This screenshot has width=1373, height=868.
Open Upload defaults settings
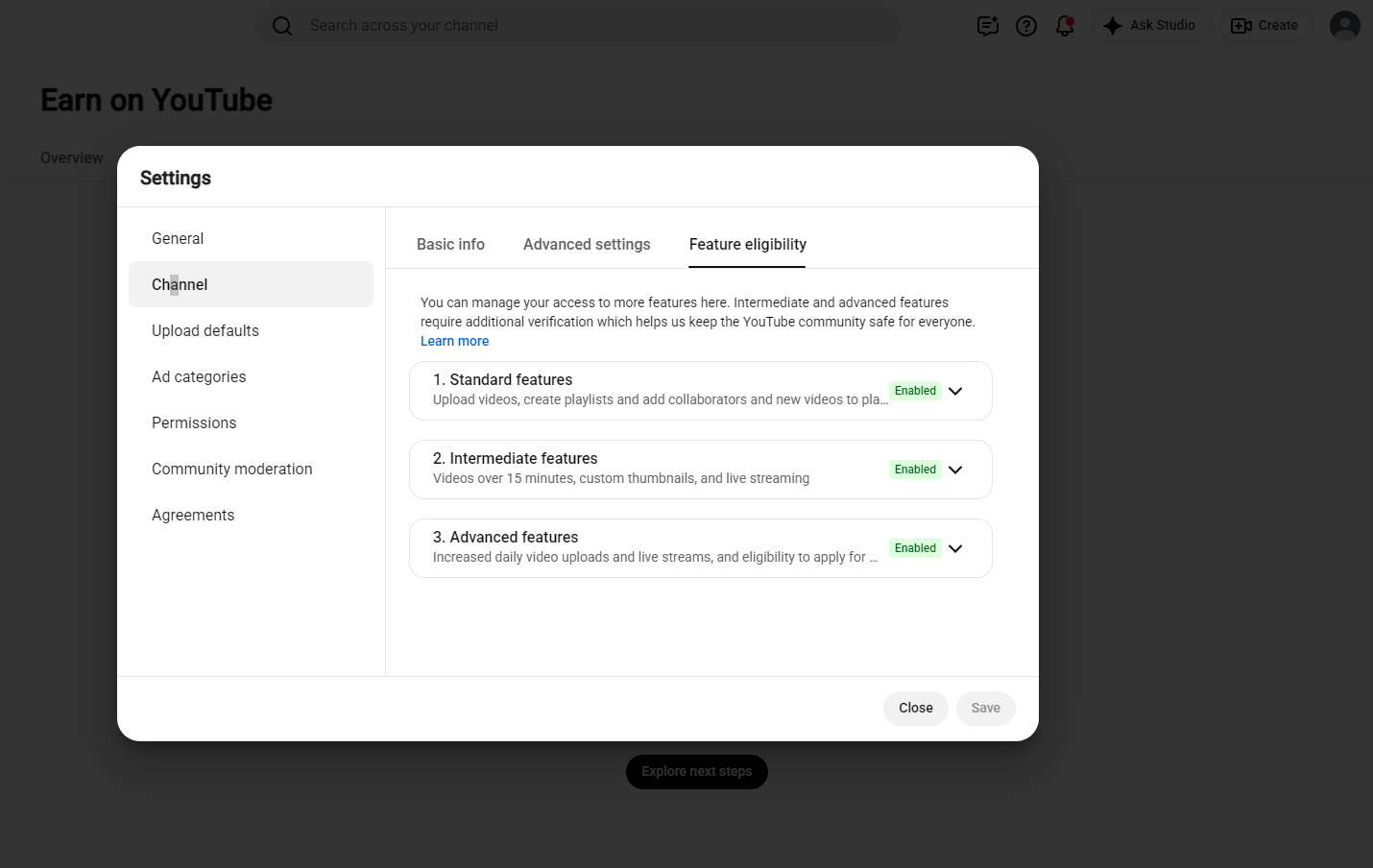pyautogui.click(x=251, y=330)
